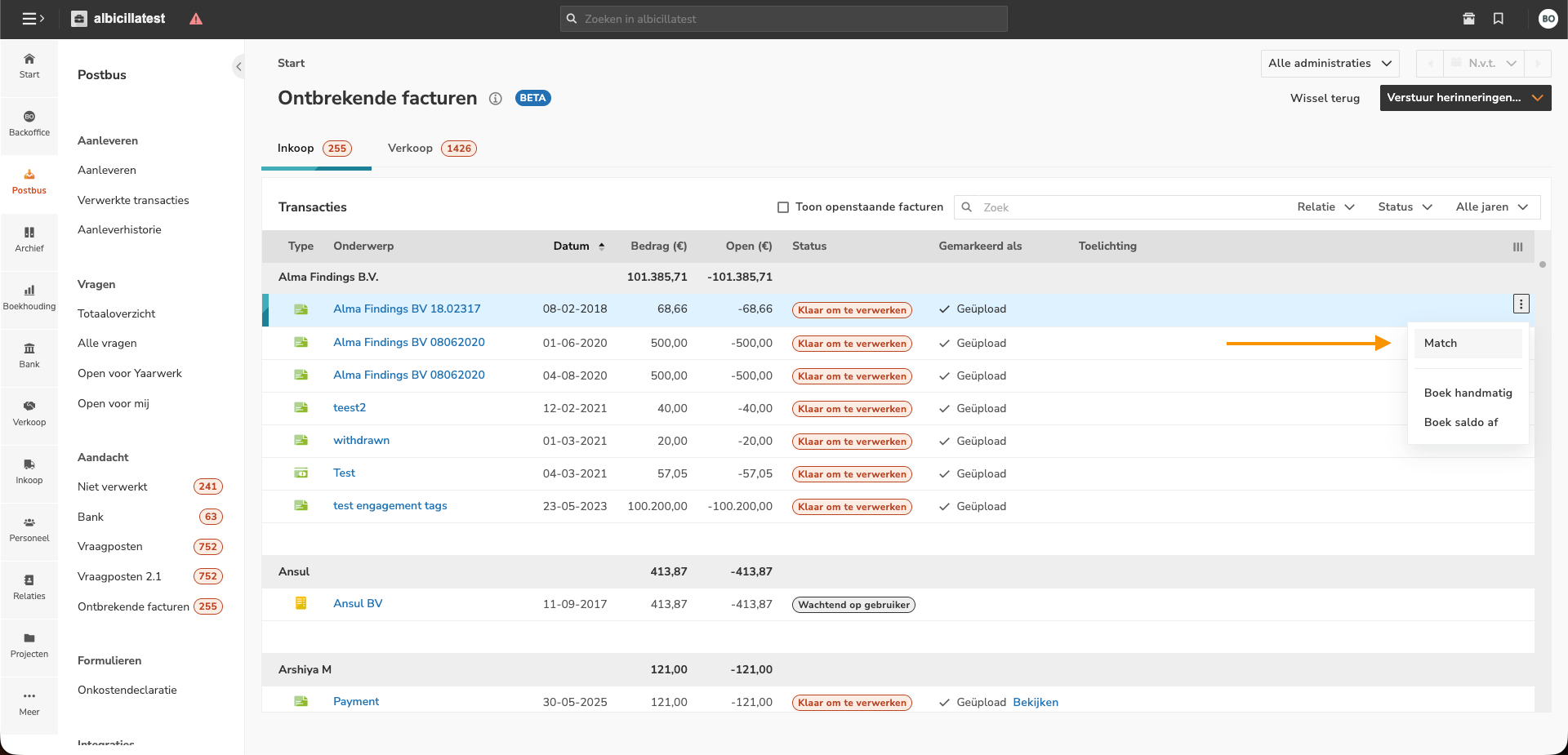The image size is (1568, 755).
Task: Choose Match from the context menu
Action: (x=1441, y=344)
